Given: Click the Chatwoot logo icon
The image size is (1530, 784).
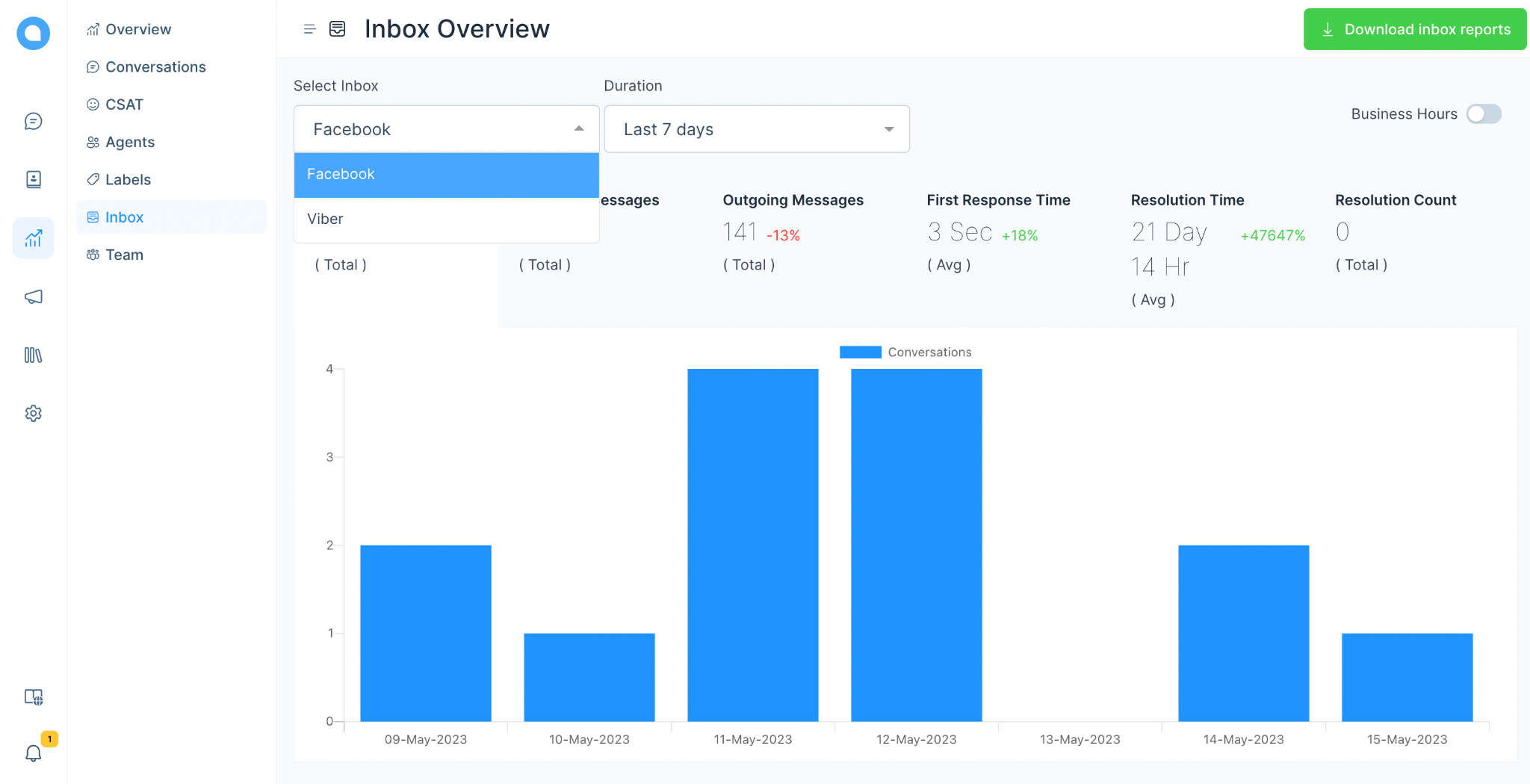Looking at the screenshot, I should point(33,33).
